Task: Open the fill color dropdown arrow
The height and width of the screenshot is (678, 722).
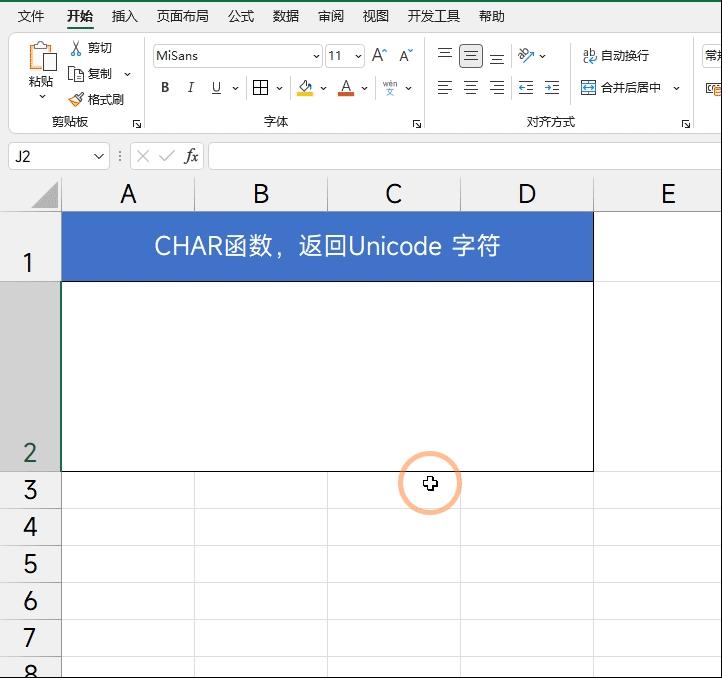Action: pos(323,88)
